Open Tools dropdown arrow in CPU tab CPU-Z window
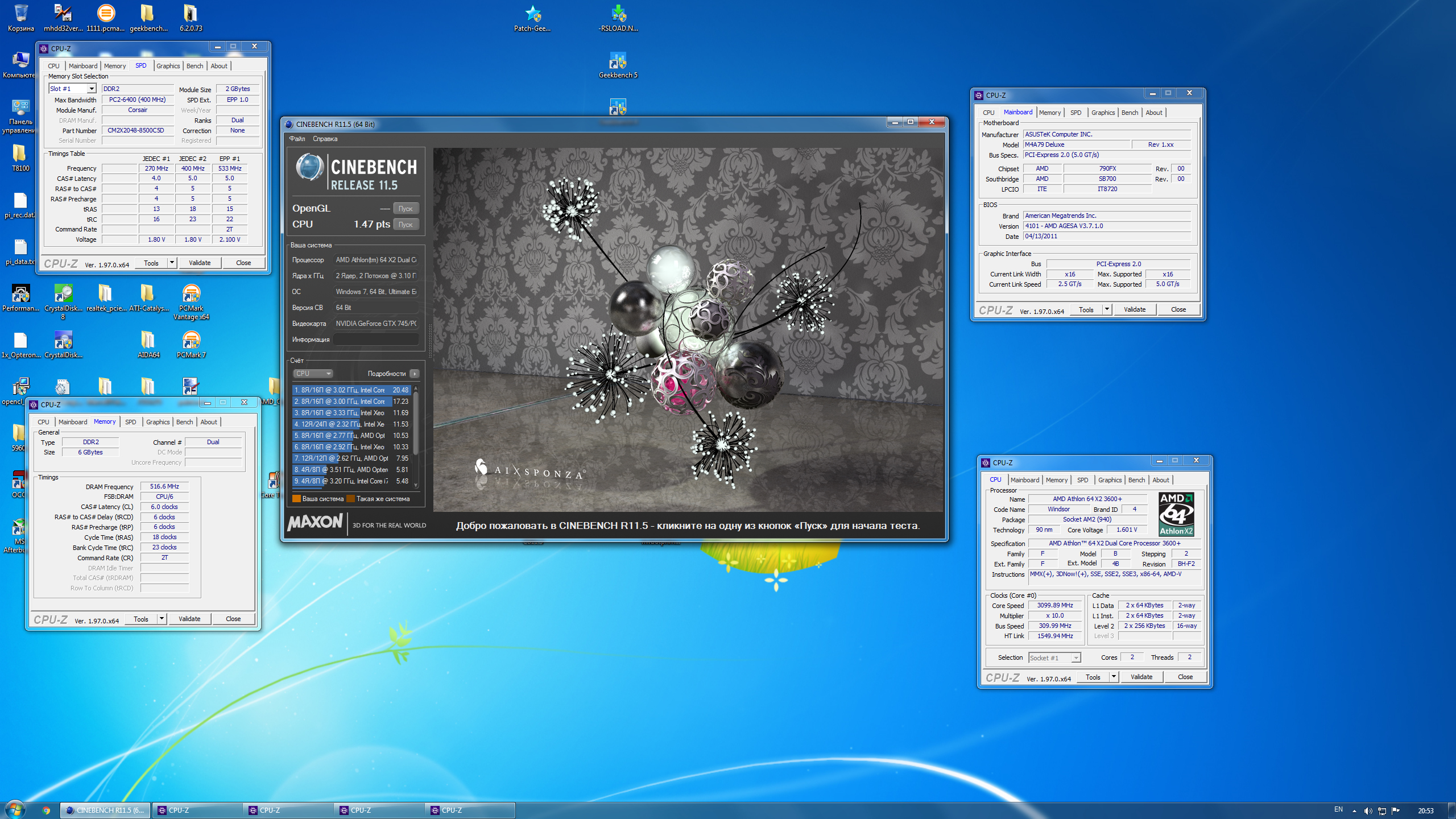This screenshot has height=819, width=1456. point(1114,677)
